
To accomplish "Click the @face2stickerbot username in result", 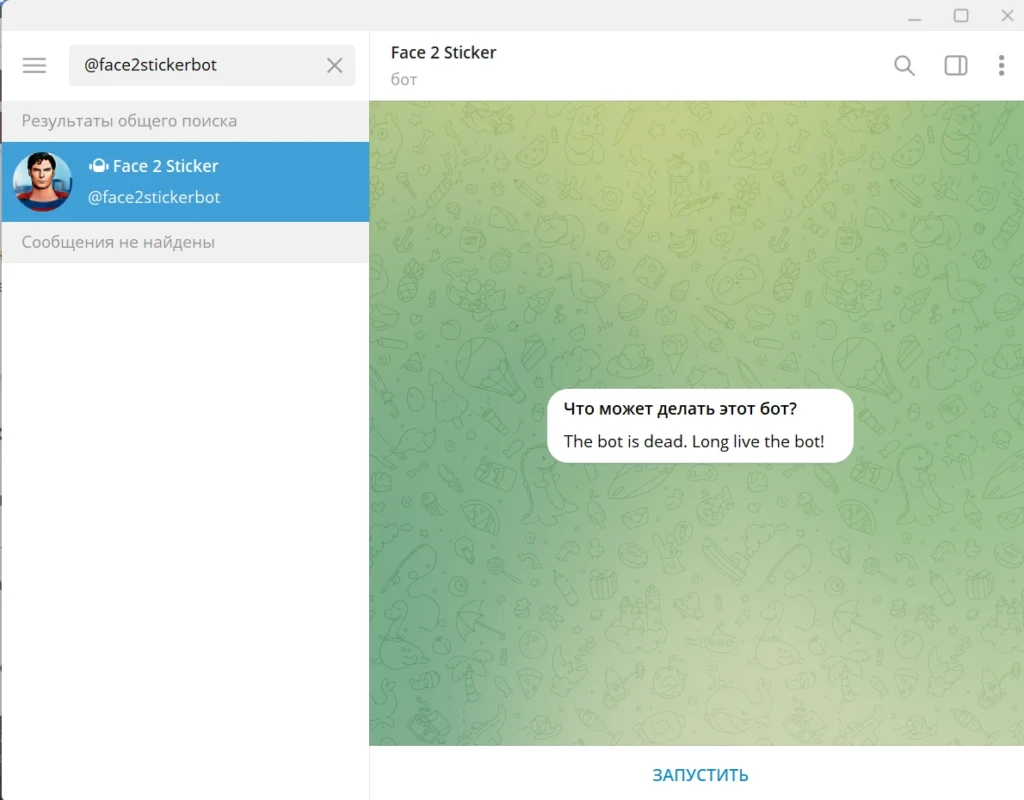I will point(154,197).
